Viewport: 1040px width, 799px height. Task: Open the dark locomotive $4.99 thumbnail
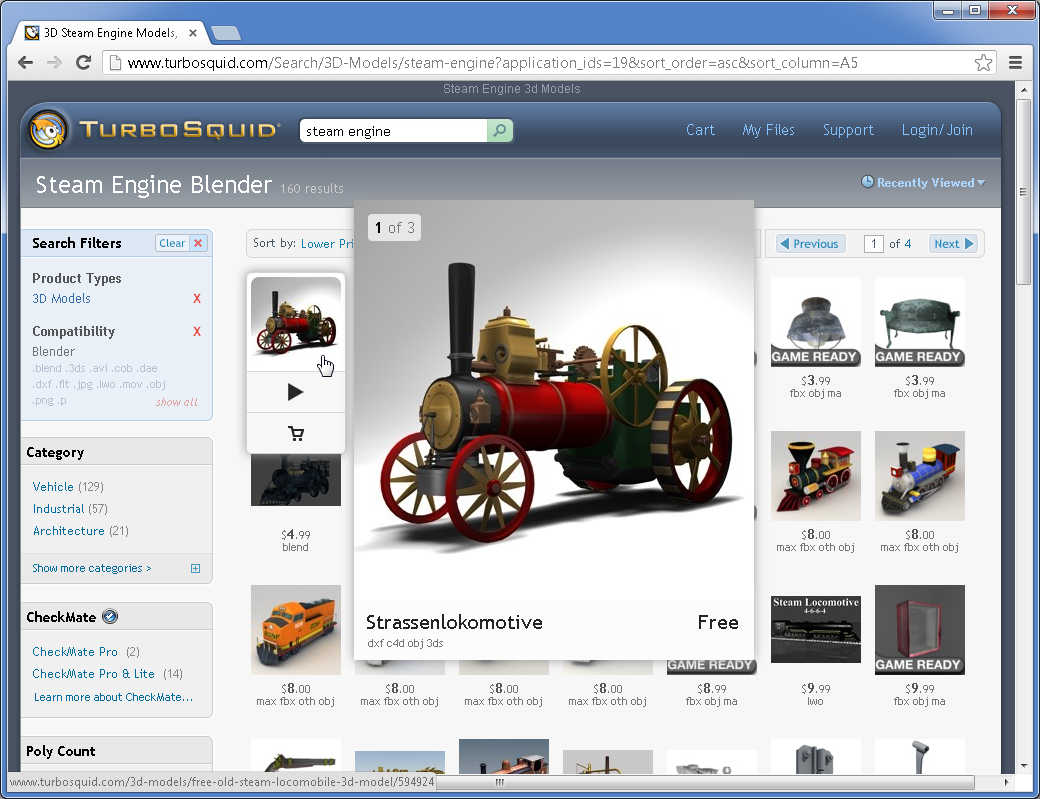coord(296,480)
